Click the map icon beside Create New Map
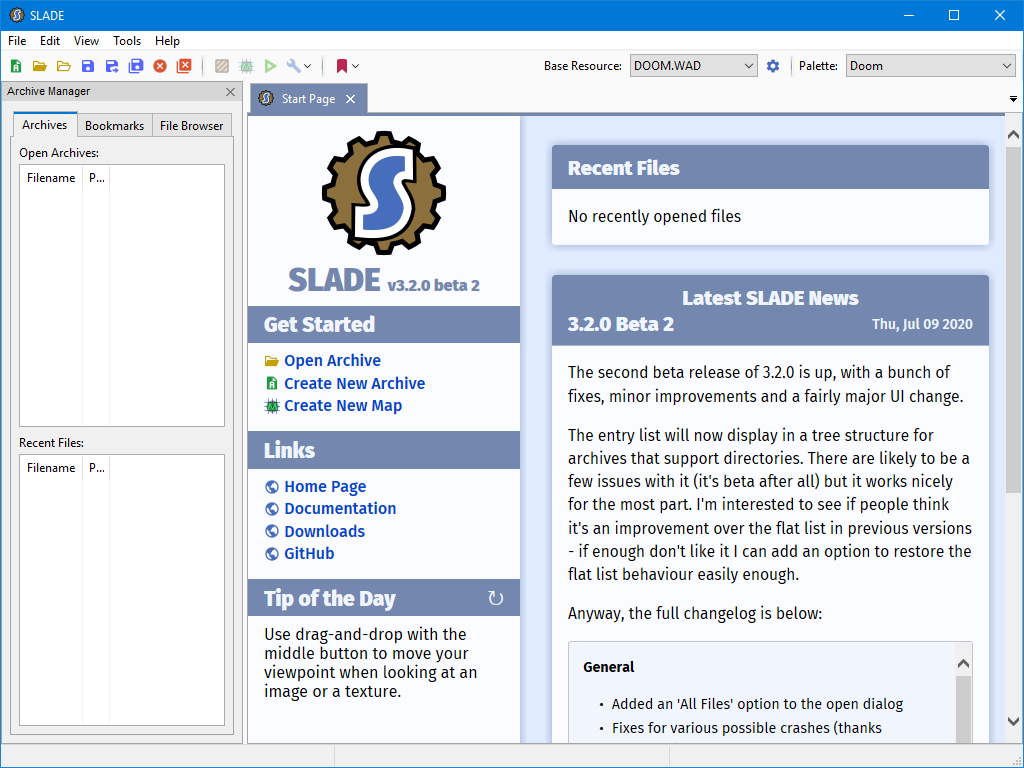Screen dimensions: 1024x768 [272, 406]
